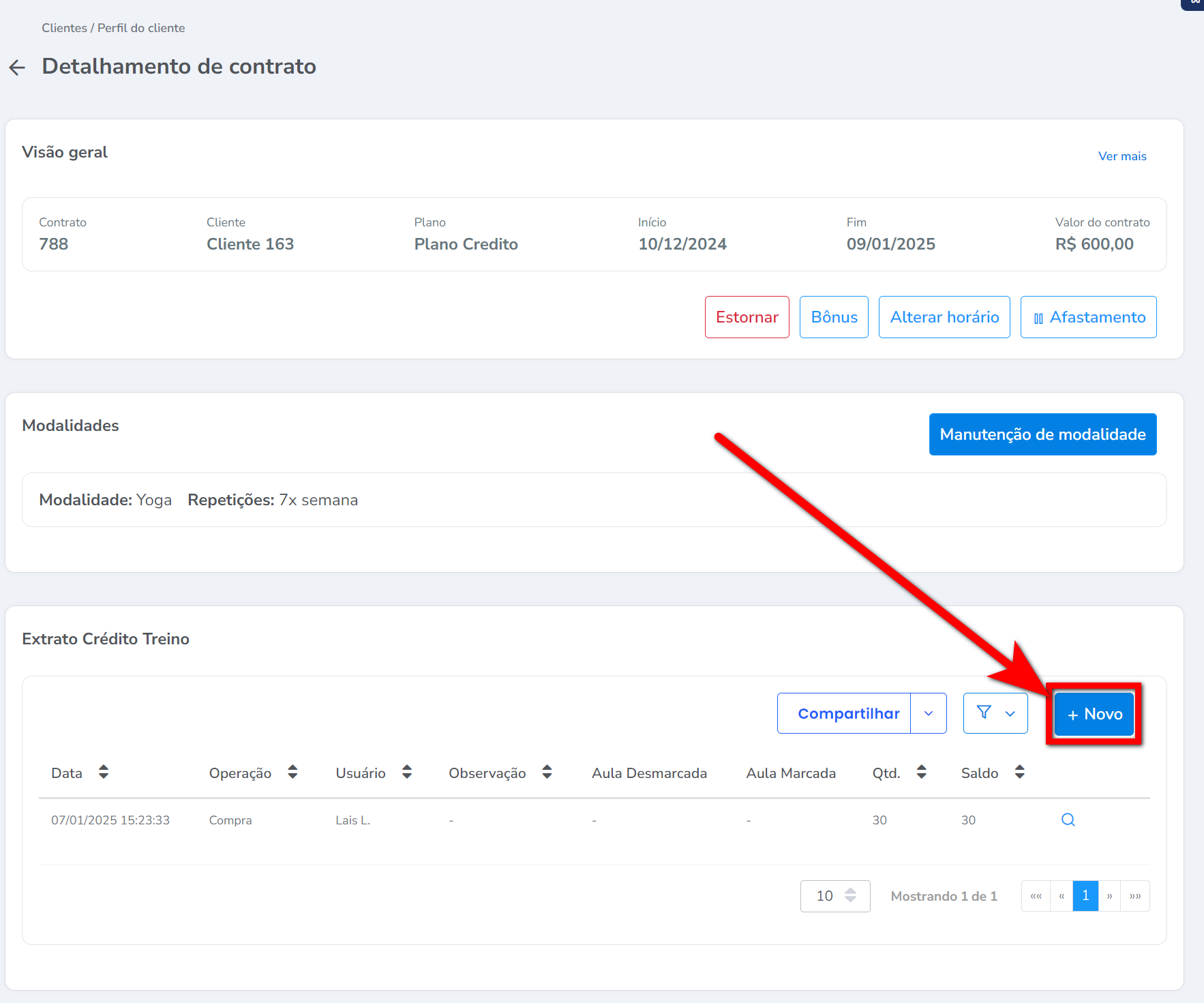Click the Clientes breadcrumb link

click(64, 28)
